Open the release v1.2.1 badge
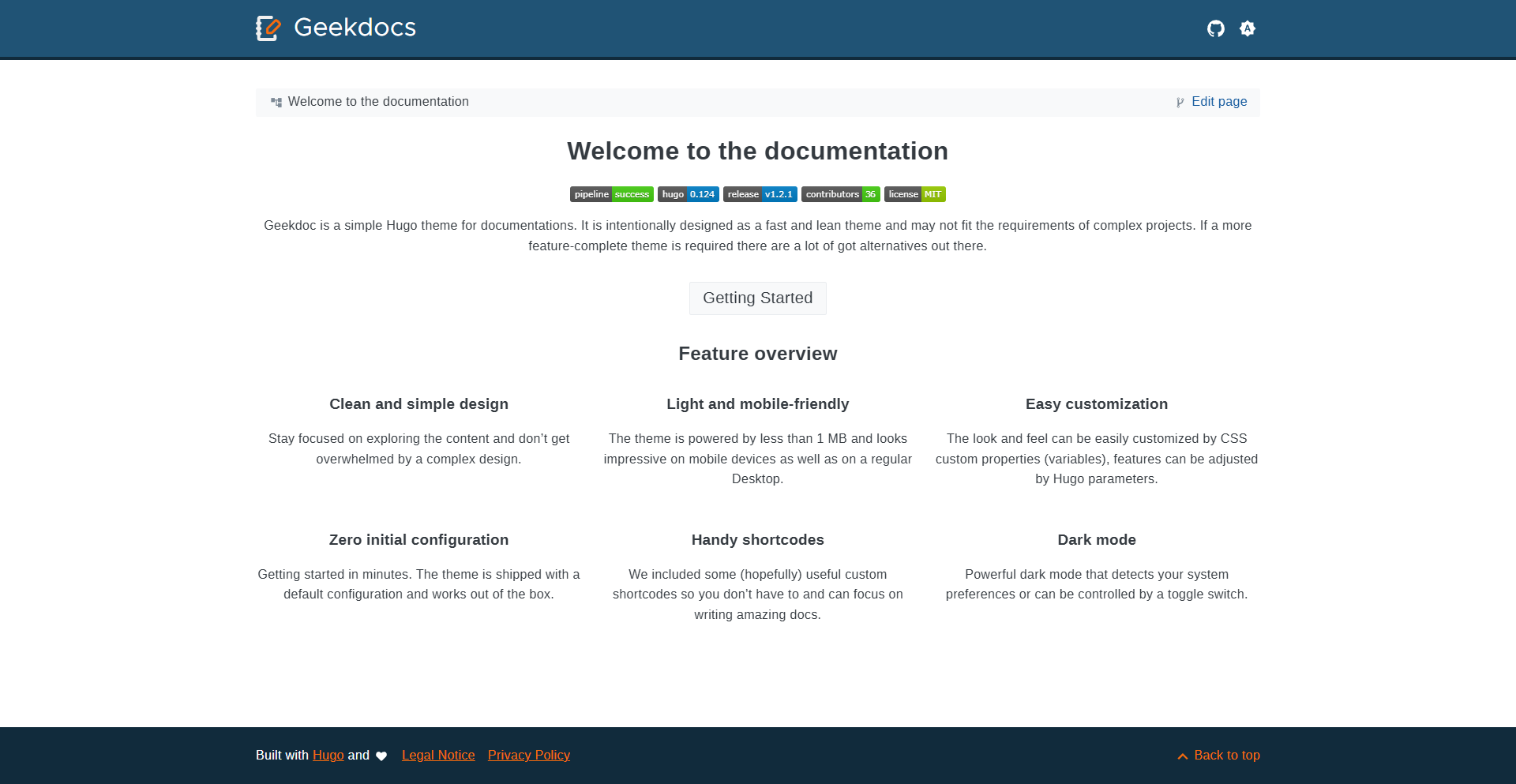The height and width of the screenshot is (784, 1516). (760, 194)
